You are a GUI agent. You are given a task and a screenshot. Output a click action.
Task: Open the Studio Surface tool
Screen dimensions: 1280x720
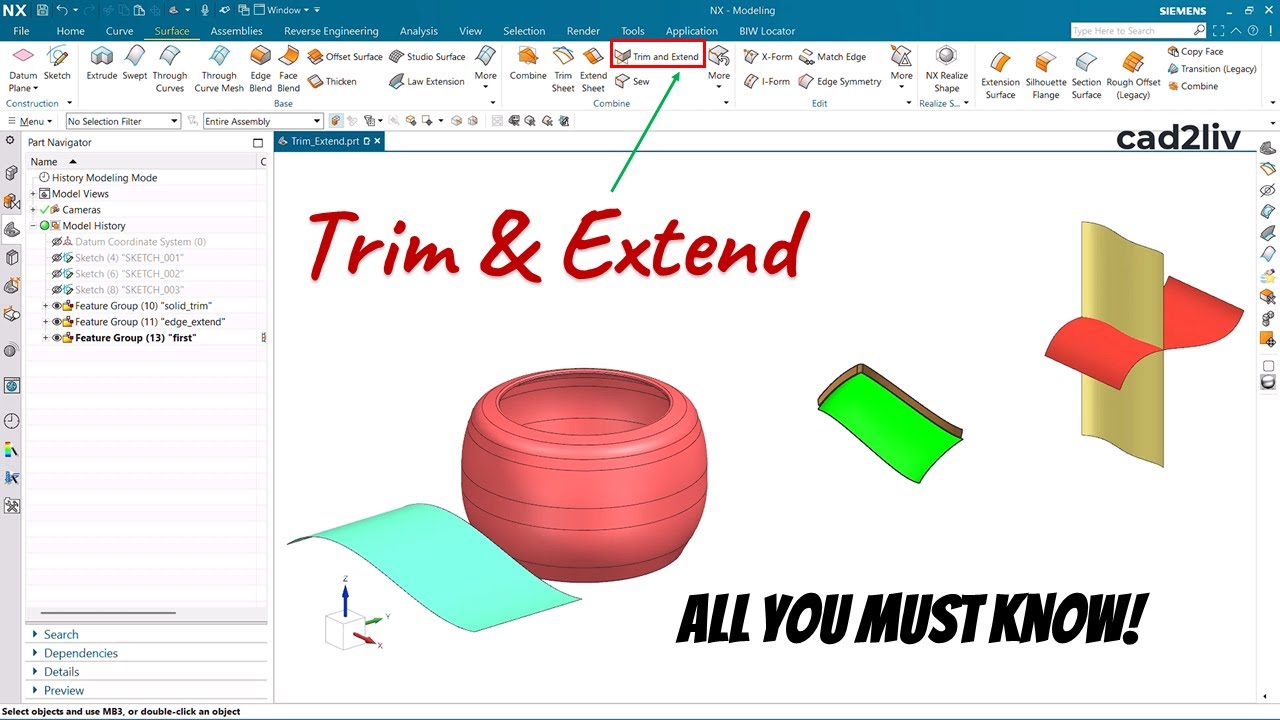click(x=427, y=57)
